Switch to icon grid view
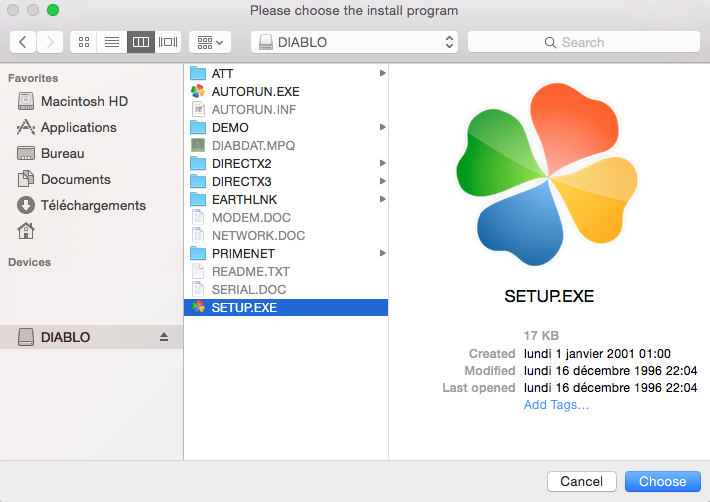 pos(84,42)
